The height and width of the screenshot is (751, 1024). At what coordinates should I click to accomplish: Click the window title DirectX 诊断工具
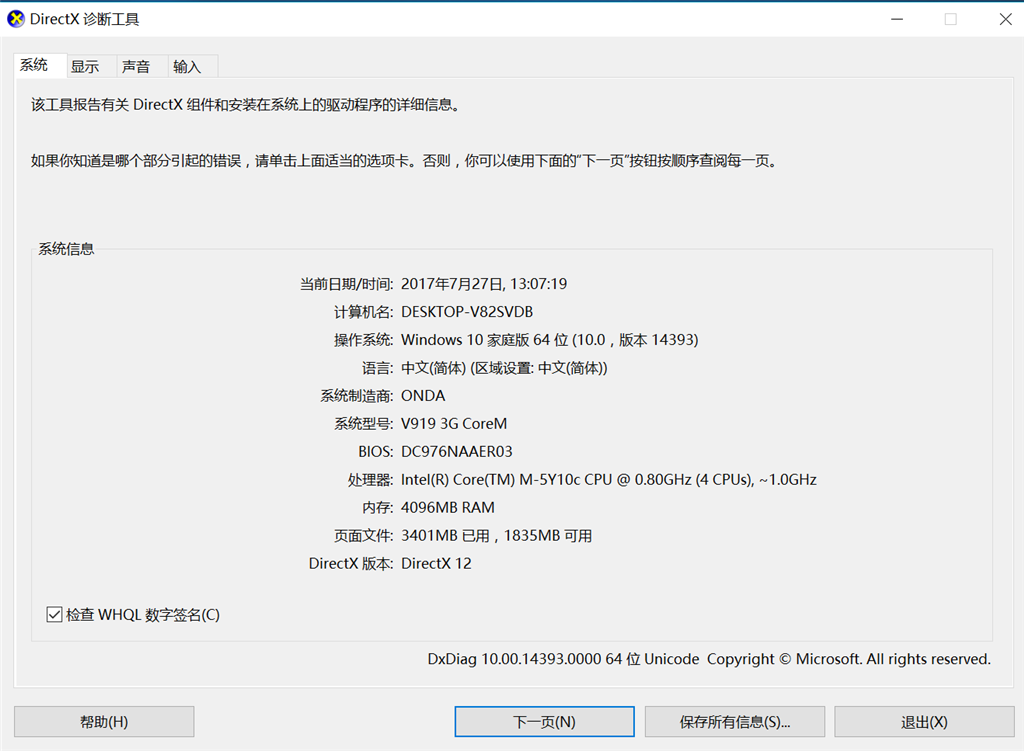coord(84,19)
